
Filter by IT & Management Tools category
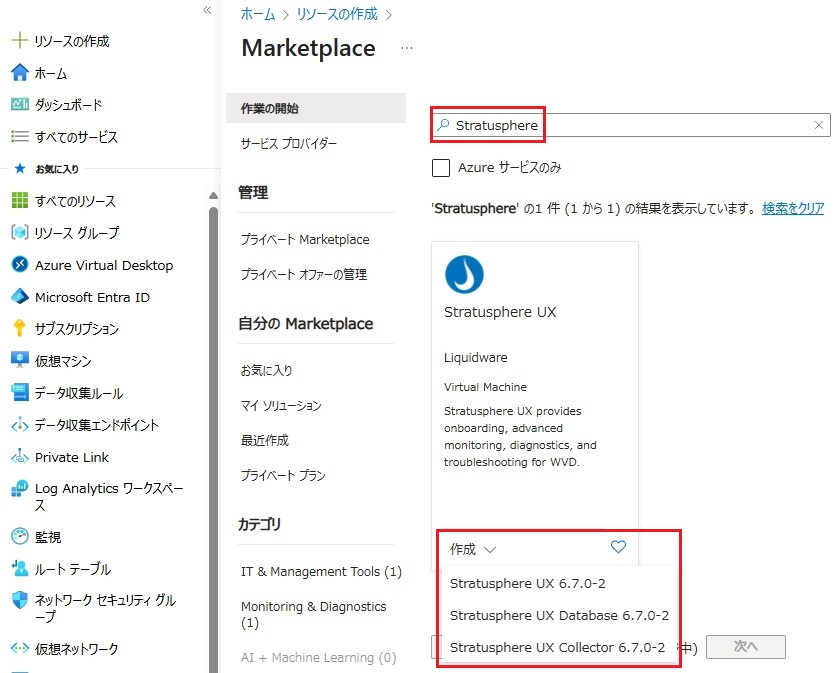coord(321,572)
